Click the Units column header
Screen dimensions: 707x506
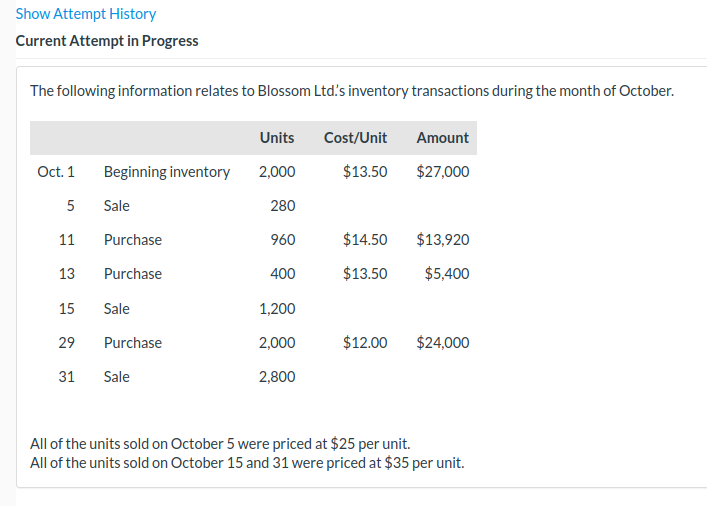point(276,138)
